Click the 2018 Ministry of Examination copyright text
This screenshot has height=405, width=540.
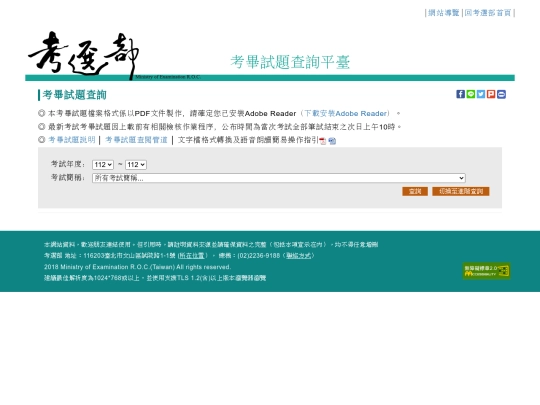tap(137, 267)
